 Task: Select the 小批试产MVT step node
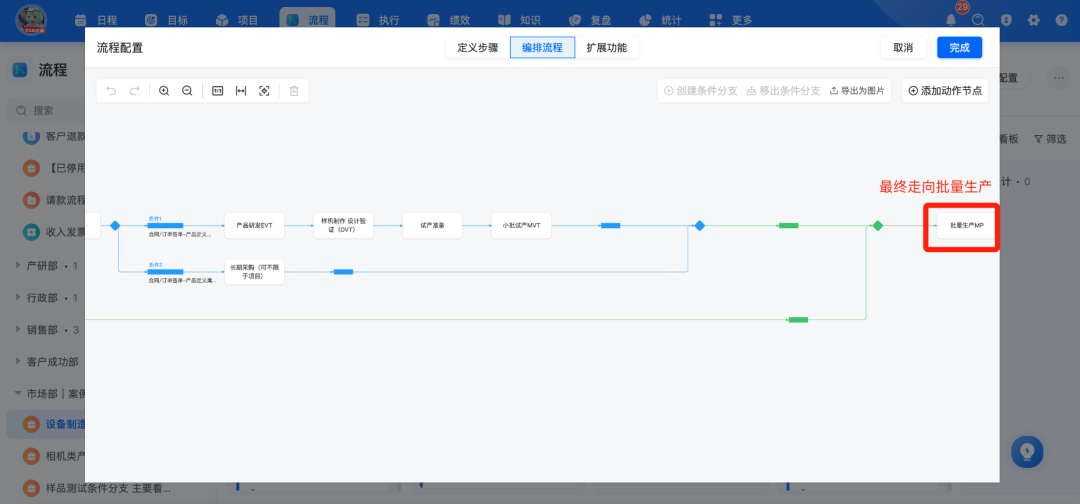coord(521,225)
